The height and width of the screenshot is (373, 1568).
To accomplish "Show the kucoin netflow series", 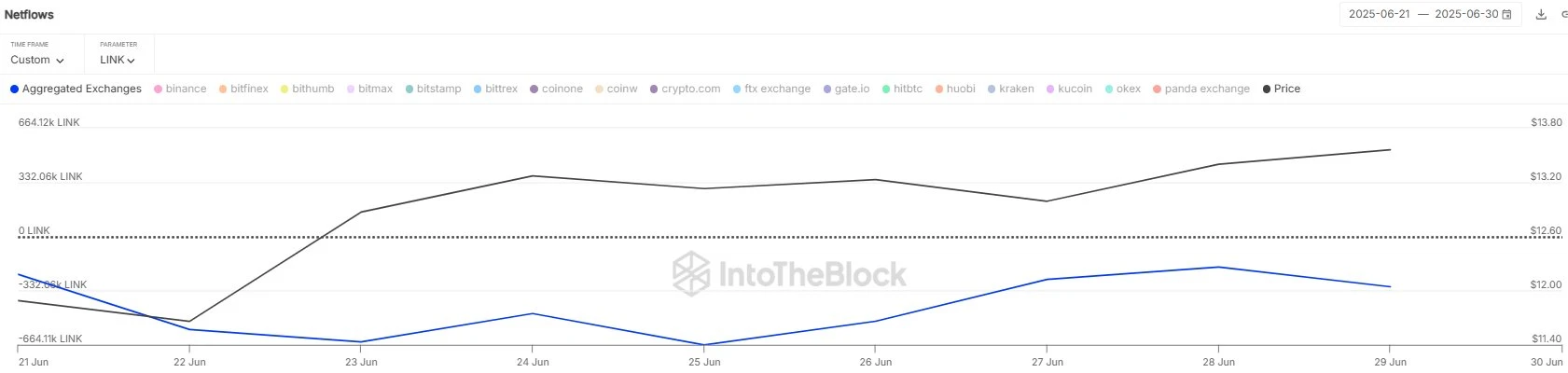I will (1069, 89).
